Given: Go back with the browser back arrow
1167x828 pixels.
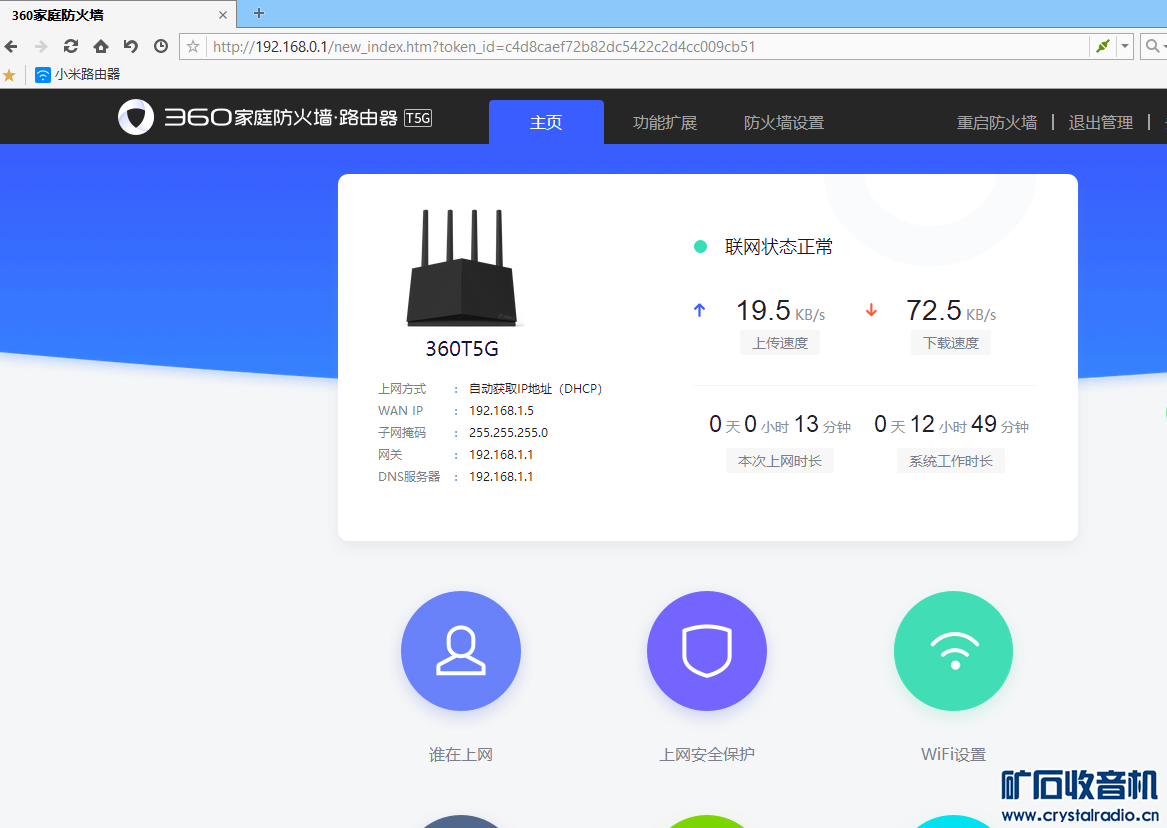Looking at the screenshot, I should [11, 47].
